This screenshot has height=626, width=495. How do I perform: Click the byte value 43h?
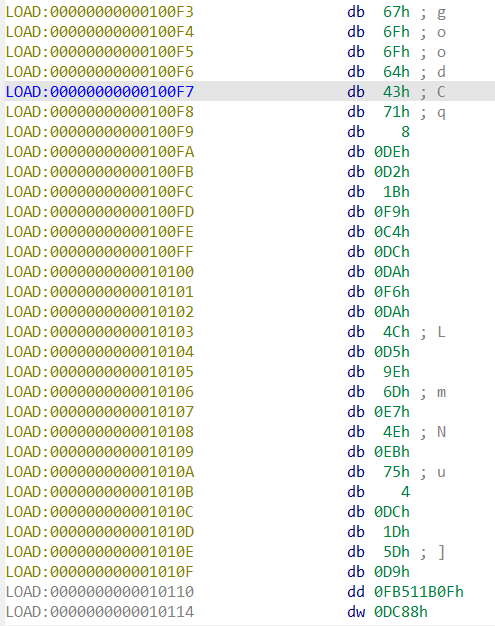tap(396, 92)
